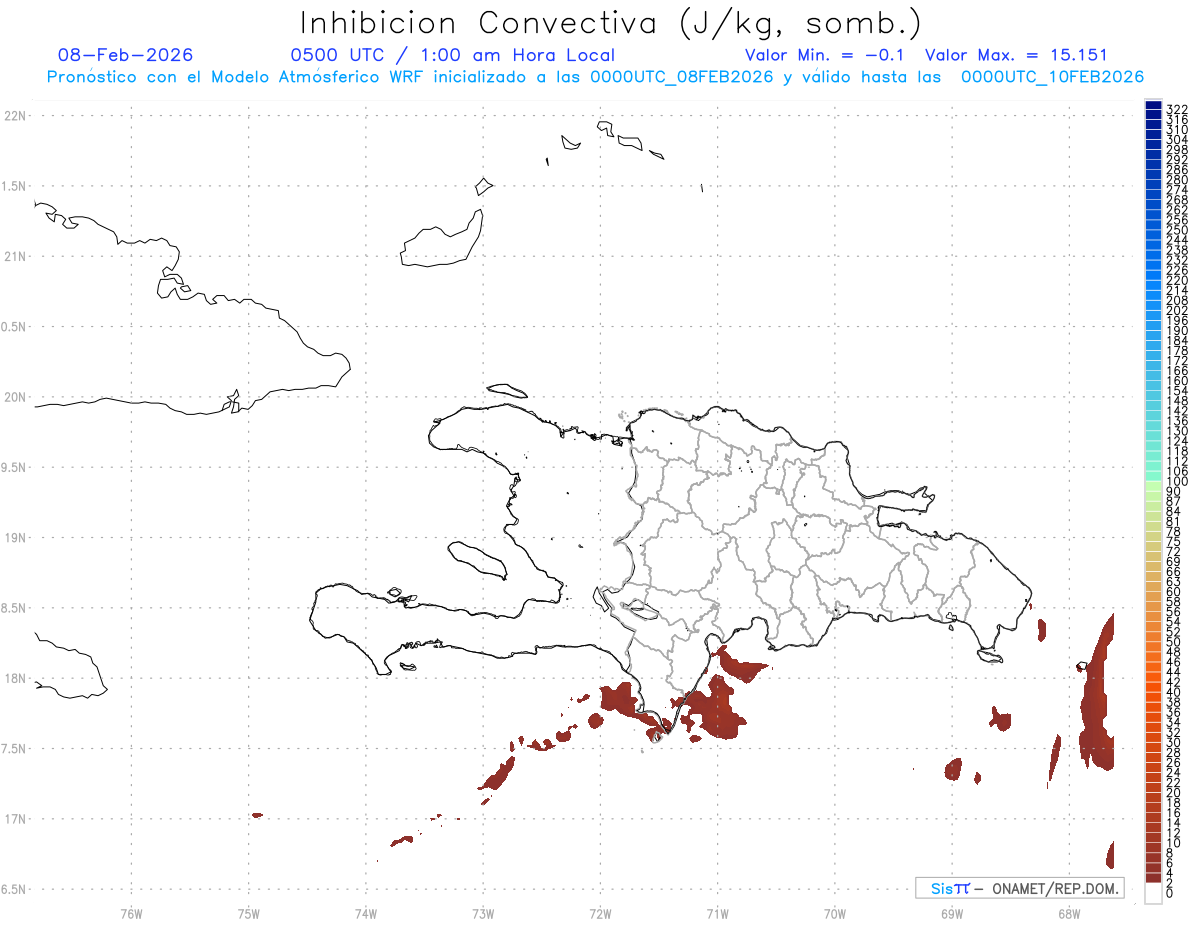Screen dimensions: 1200x927
Task: Click the '18N' latitude label
Action: tap(15, 678)
